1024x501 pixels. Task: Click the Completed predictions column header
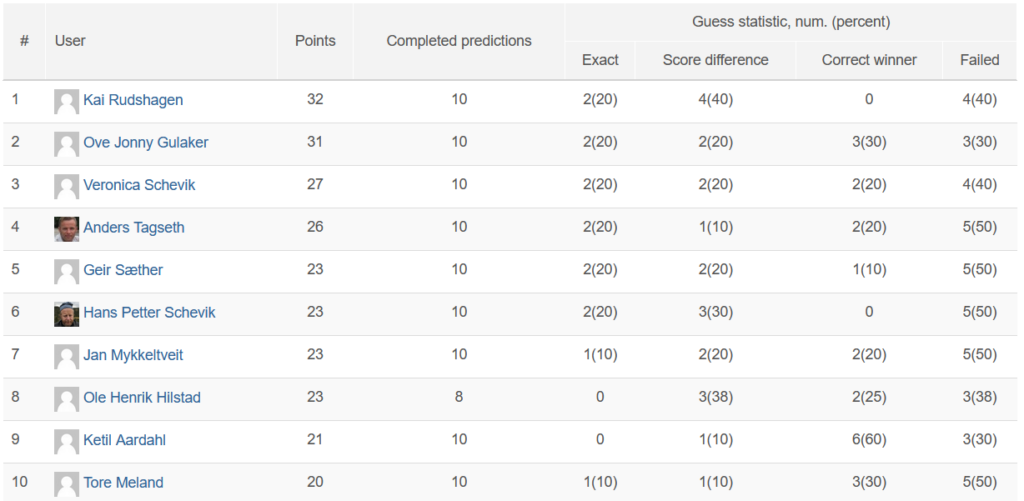[x=459, y=41]
